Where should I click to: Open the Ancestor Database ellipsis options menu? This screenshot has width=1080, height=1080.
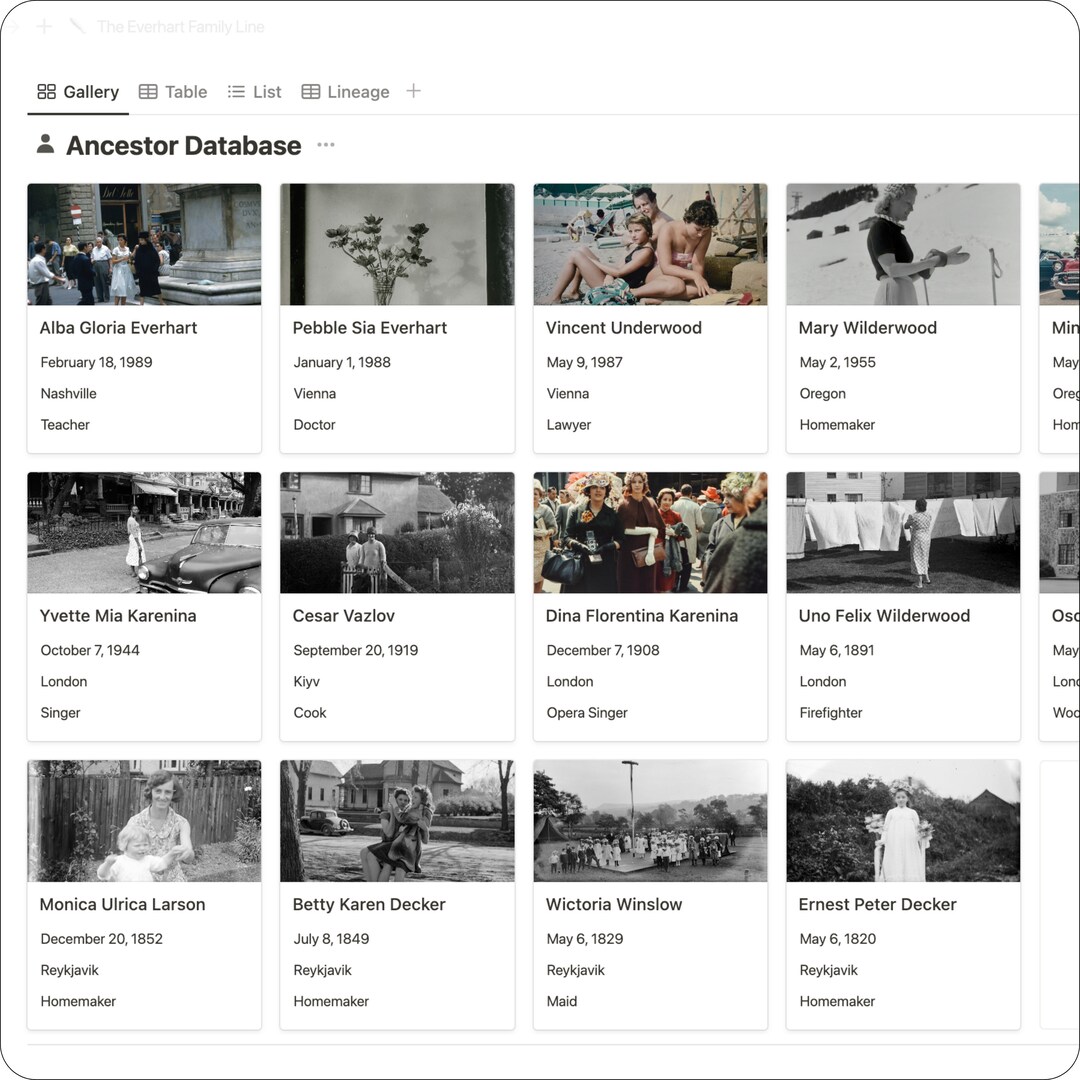pyautogui.click(x=325, y=145)
